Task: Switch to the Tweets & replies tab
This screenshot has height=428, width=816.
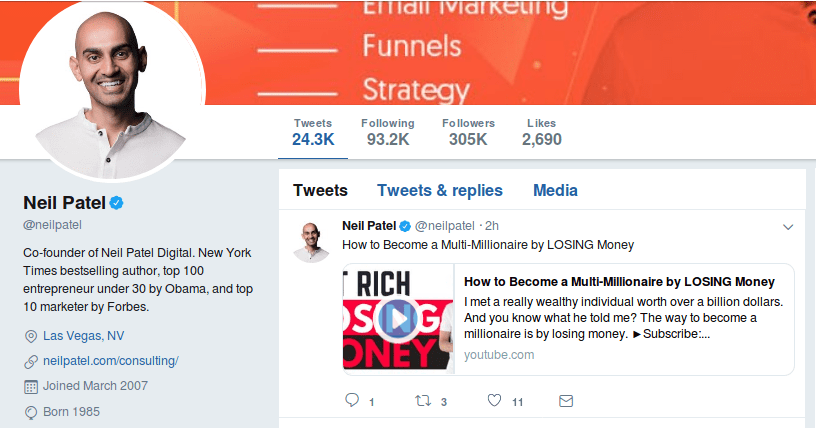Action: pos(440,190)
